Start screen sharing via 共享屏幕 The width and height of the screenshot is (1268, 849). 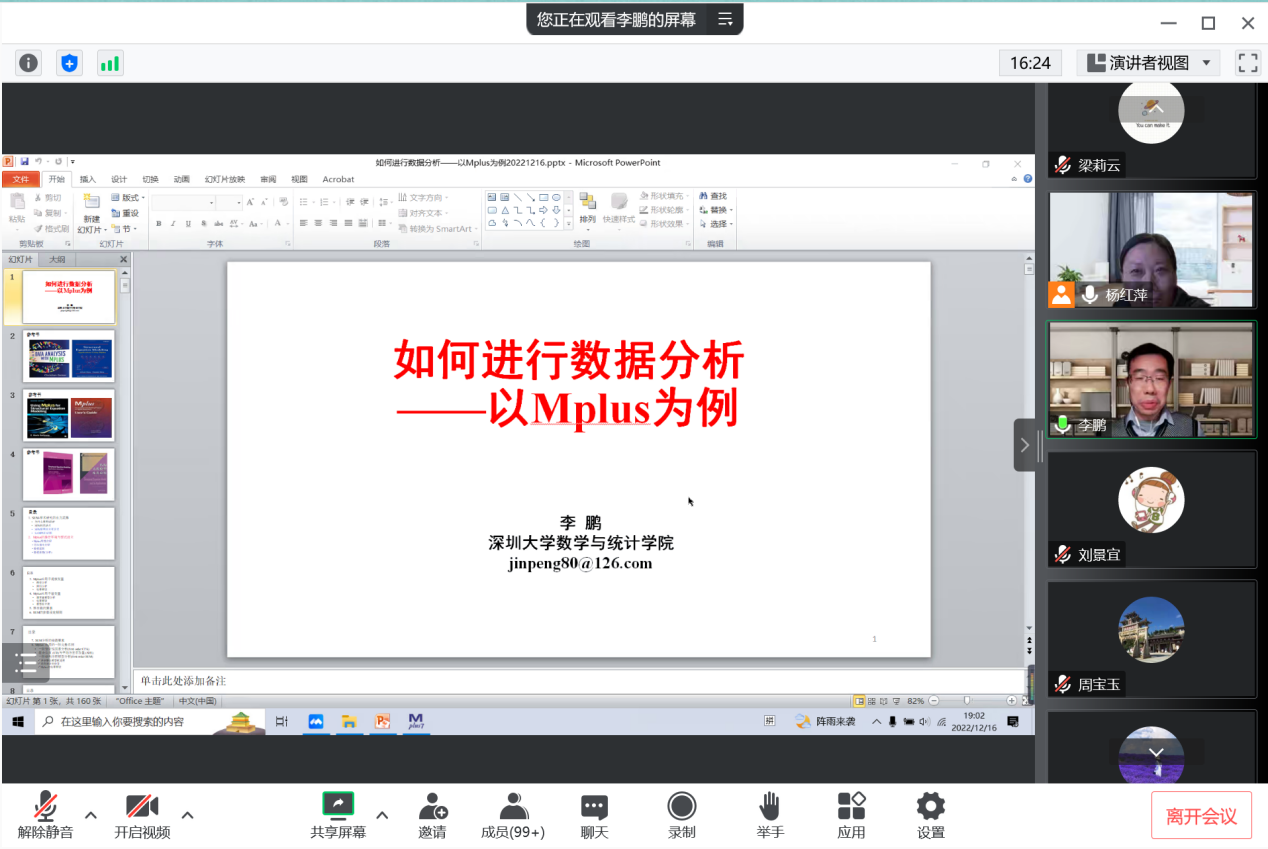point(338,815)
